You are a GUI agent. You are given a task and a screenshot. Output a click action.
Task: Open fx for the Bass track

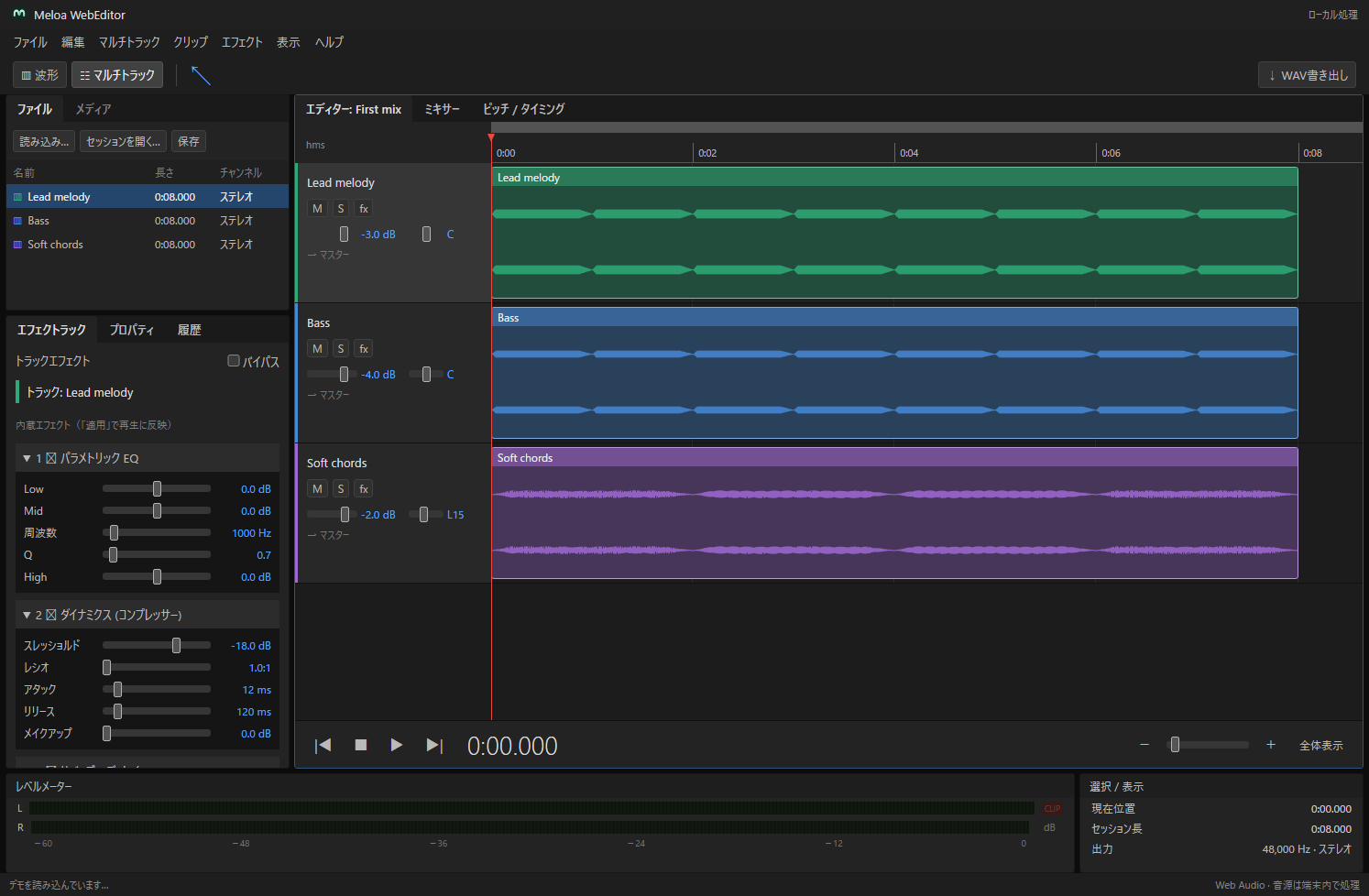point(364,349)
